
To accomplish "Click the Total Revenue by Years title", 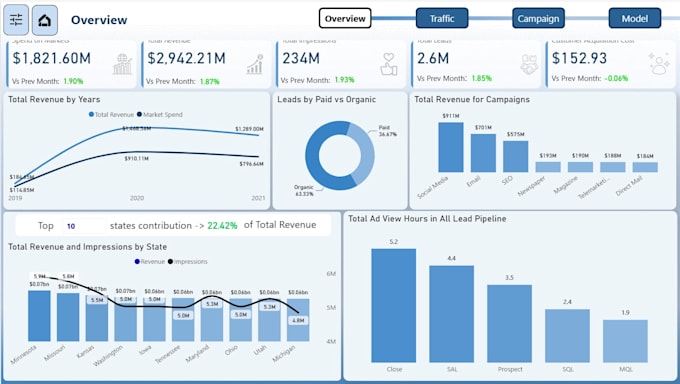I will 54,99.
